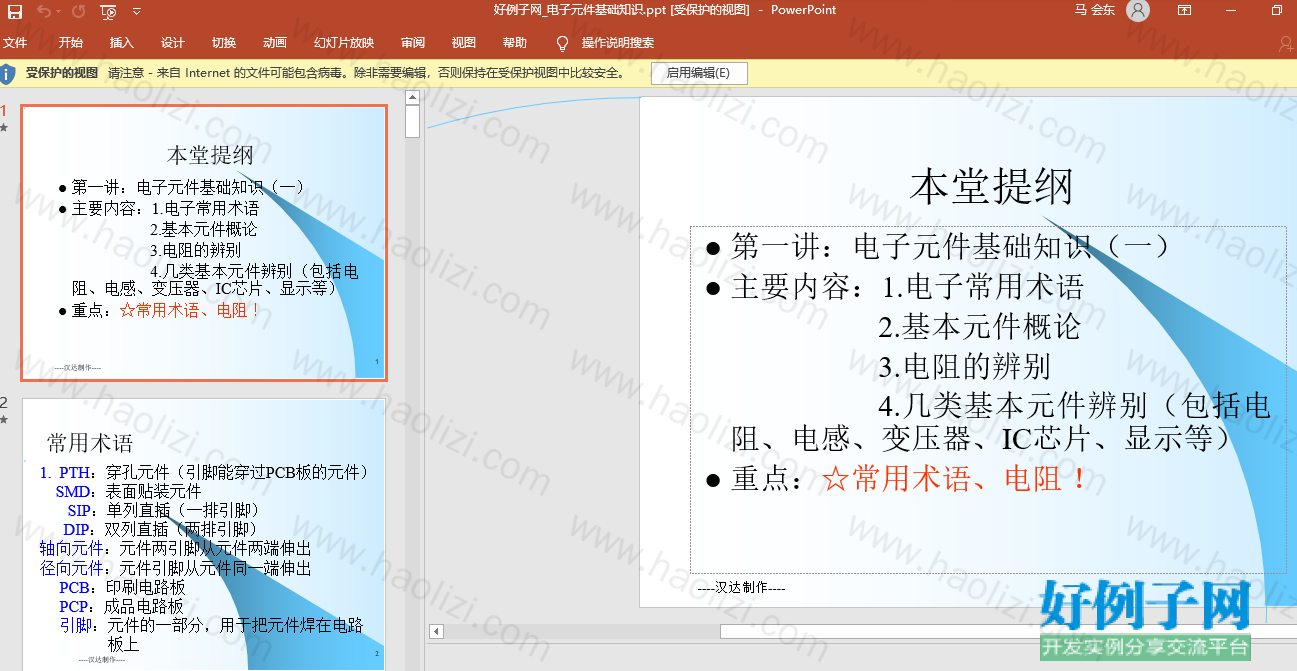Open Ribbon Display Options icon
The width and height of the screenshot is (1297, 671).
pos(1184,11)
